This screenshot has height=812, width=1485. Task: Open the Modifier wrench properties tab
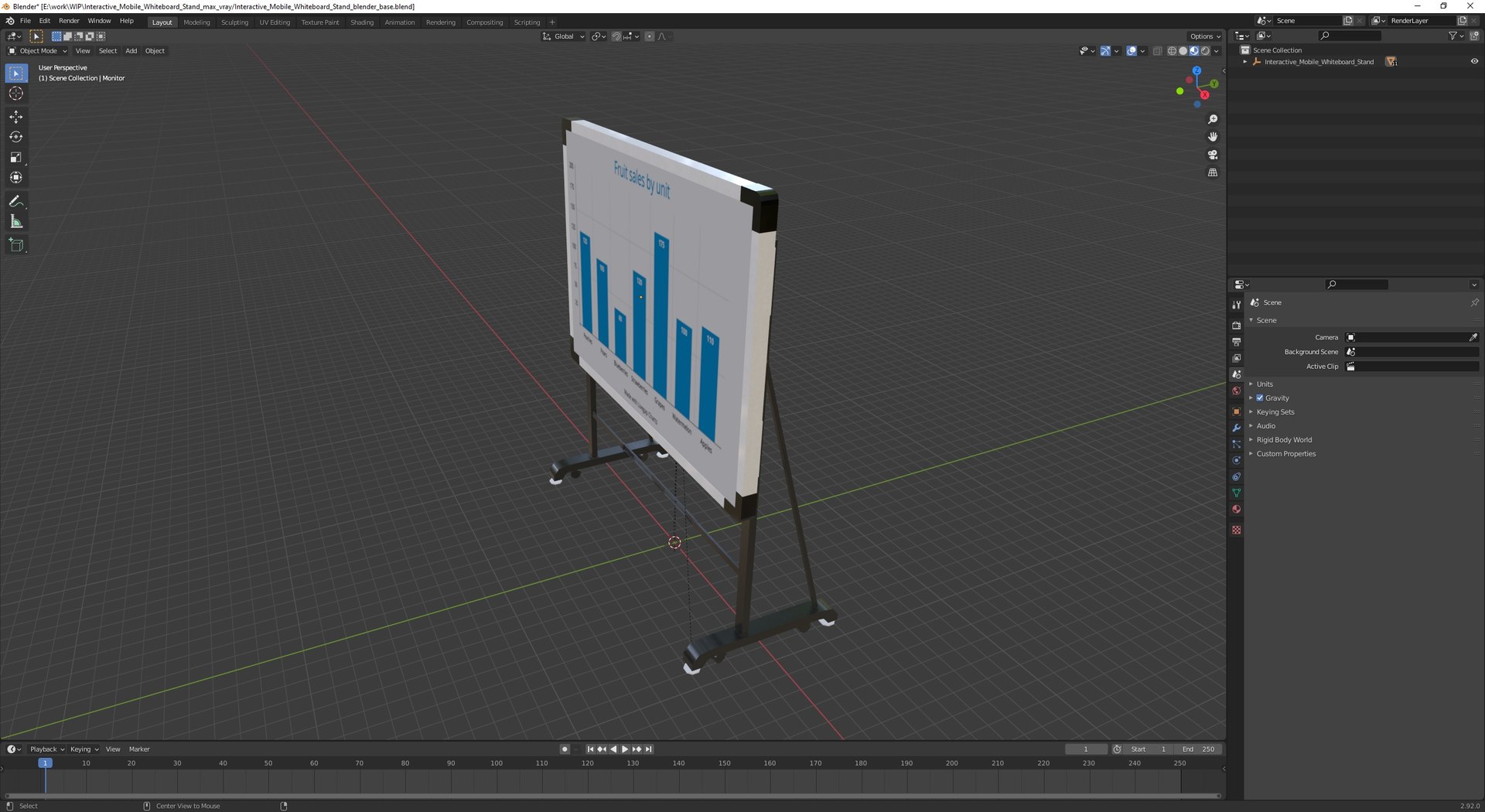[1236, 428]
